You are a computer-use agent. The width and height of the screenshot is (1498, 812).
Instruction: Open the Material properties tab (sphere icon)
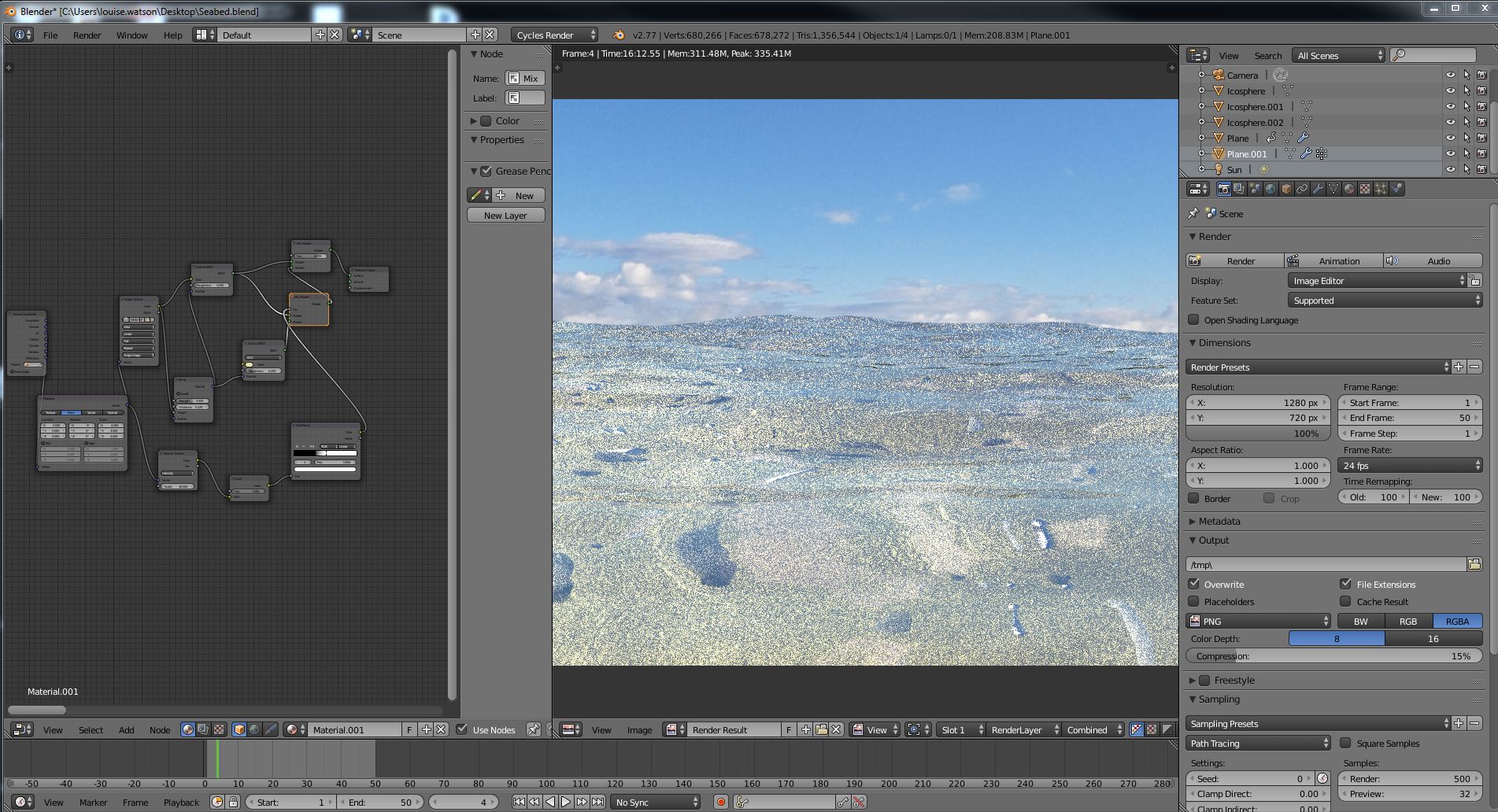pos(1349,189)
